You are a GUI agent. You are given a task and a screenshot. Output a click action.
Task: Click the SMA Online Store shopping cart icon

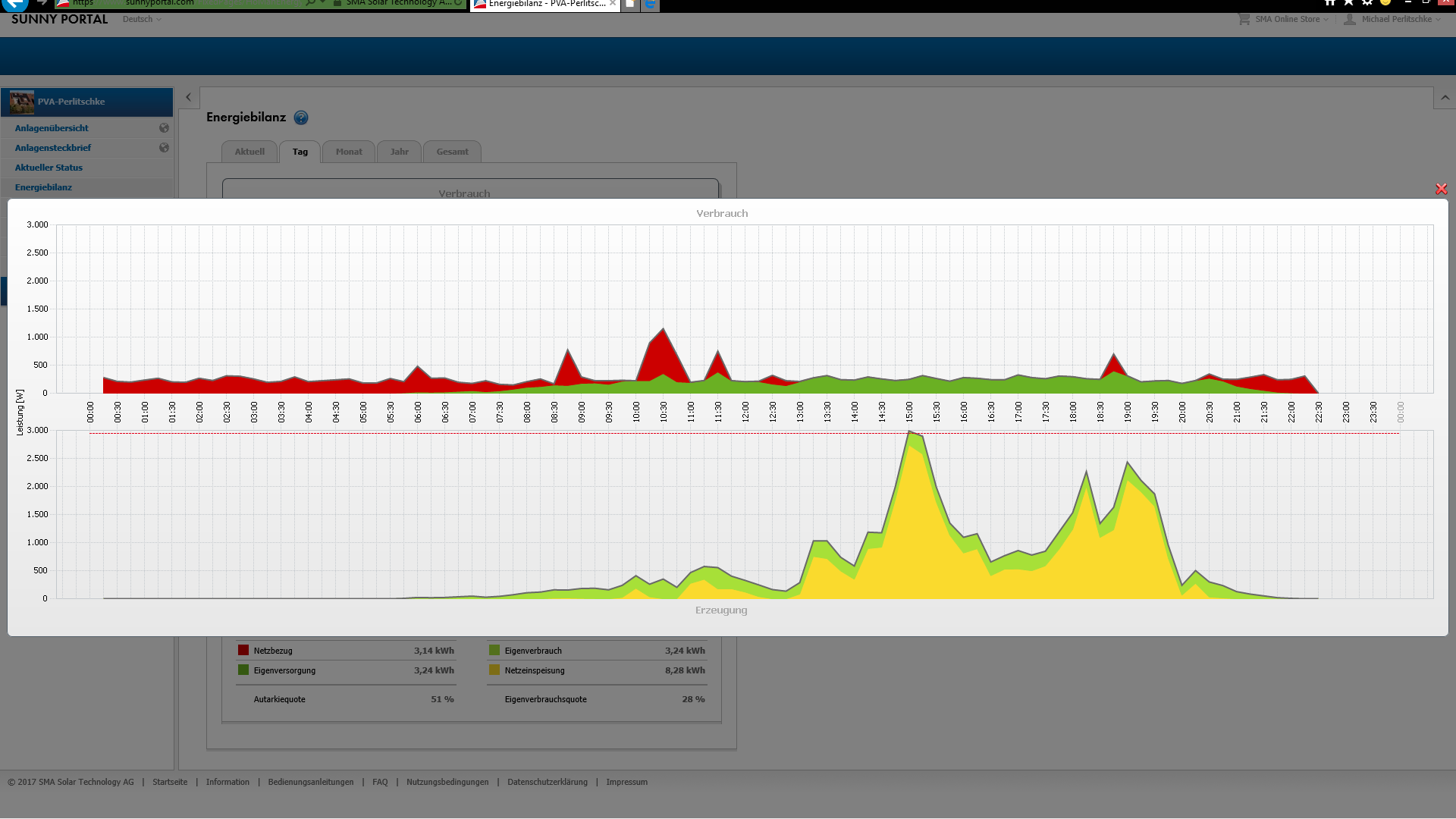(x=1244, y=19)
